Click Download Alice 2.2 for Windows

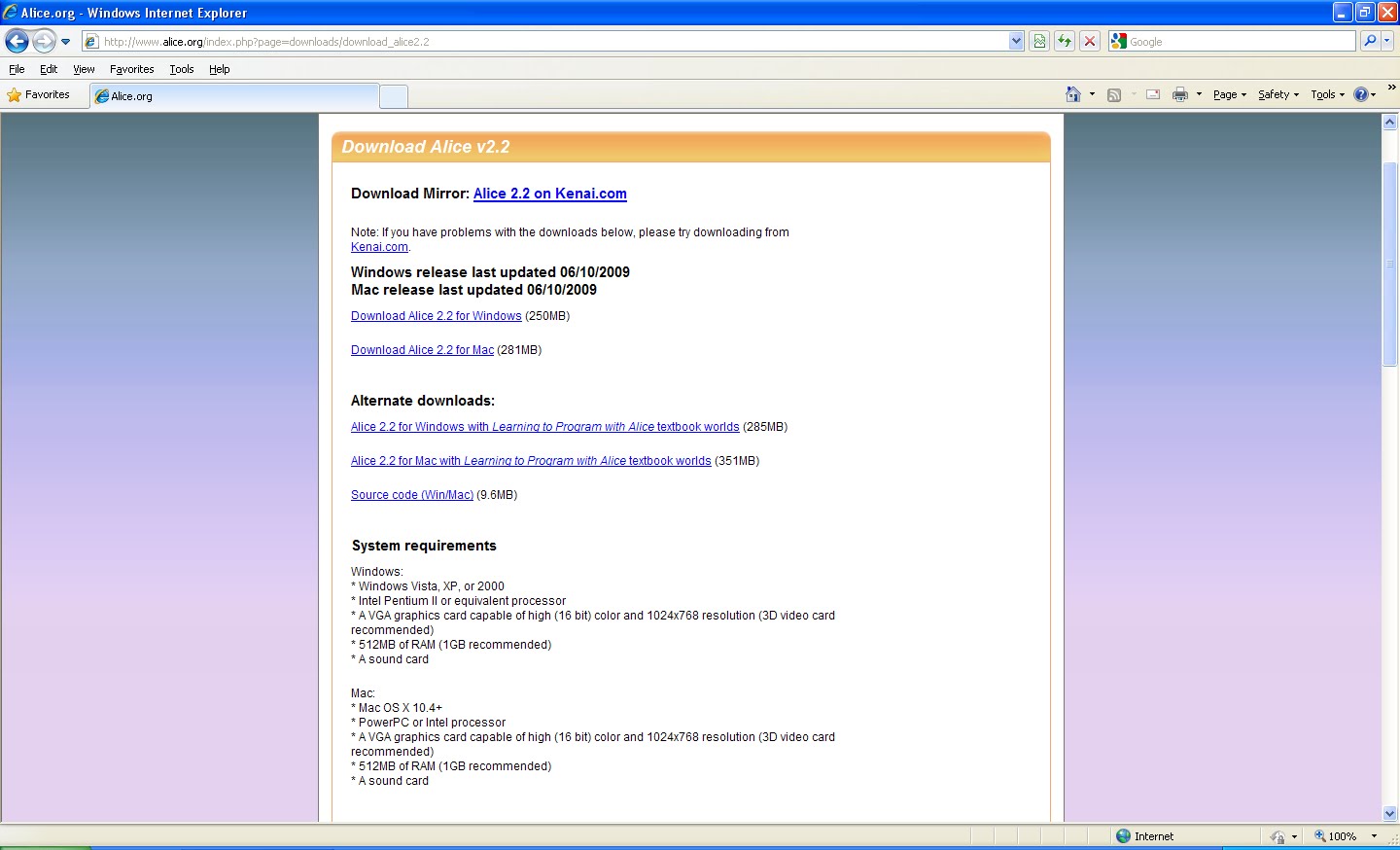click(x=437, y=316)
